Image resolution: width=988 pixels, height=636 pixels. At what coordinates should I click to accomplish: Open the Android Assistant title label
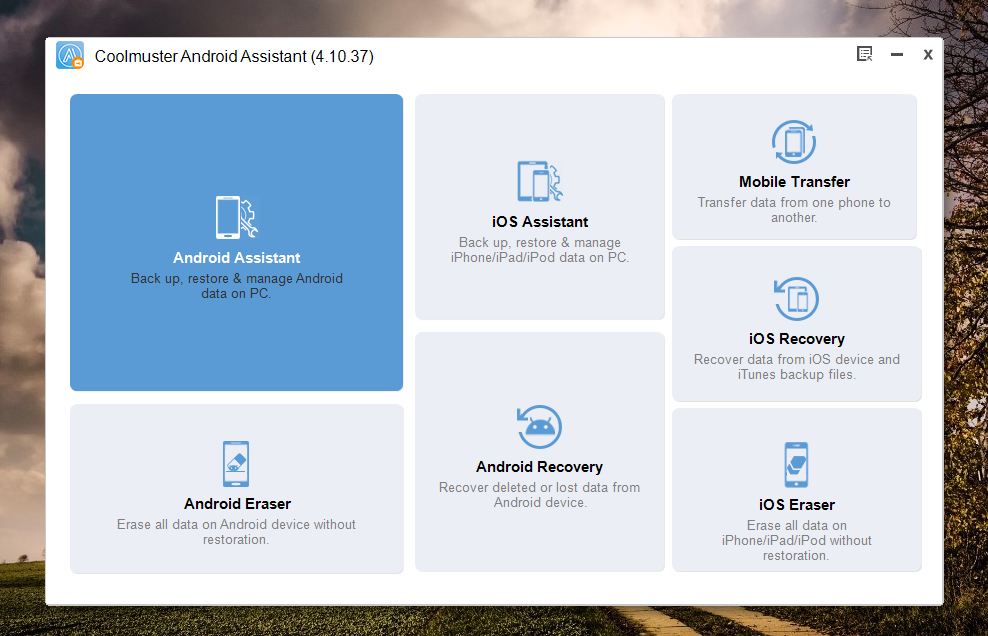[x=237, y=258]
